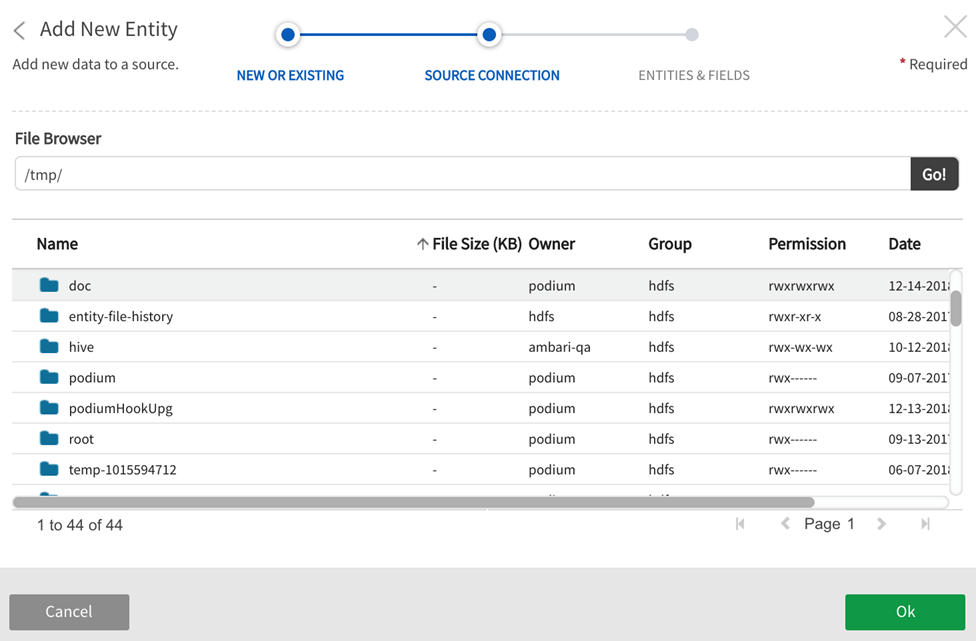
Task: Click the rwxr-xr-x permission cell
Action: tap(795, 316)
